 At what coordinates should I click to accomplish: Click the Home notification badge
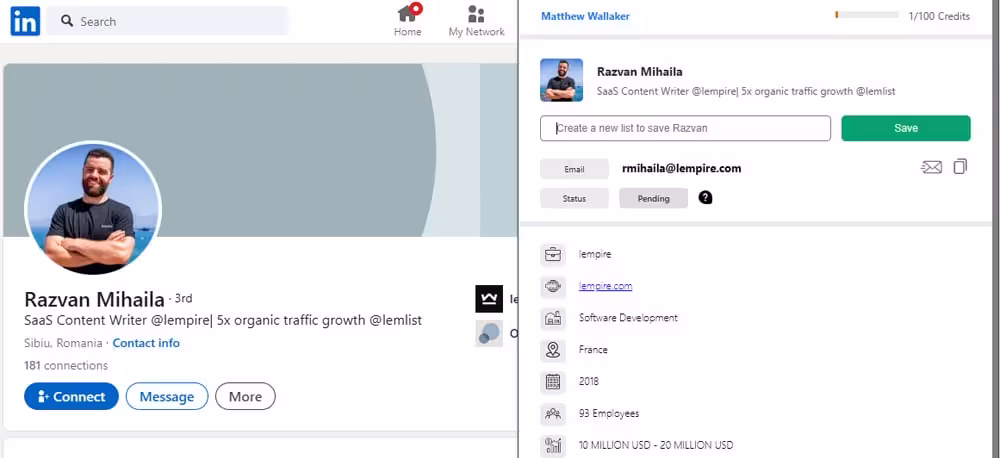416,8
